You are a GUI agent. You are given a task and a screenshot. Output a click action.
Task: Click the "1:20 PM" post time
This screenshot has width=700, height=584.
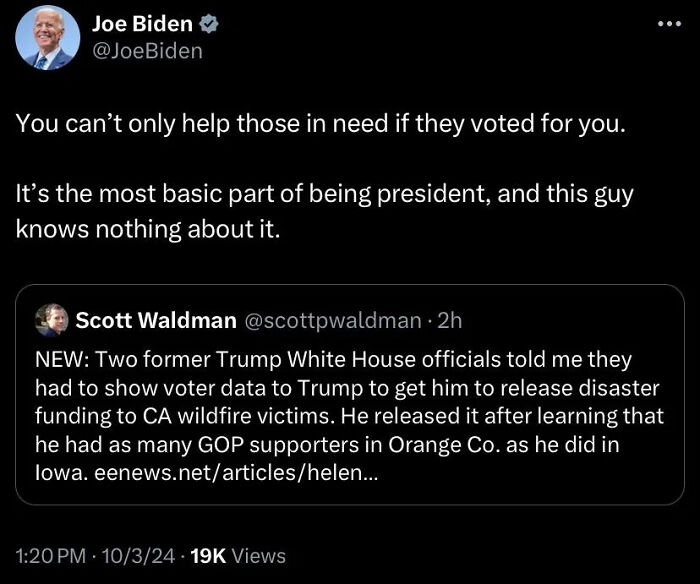pyautogui.click(x=51, y=556)
